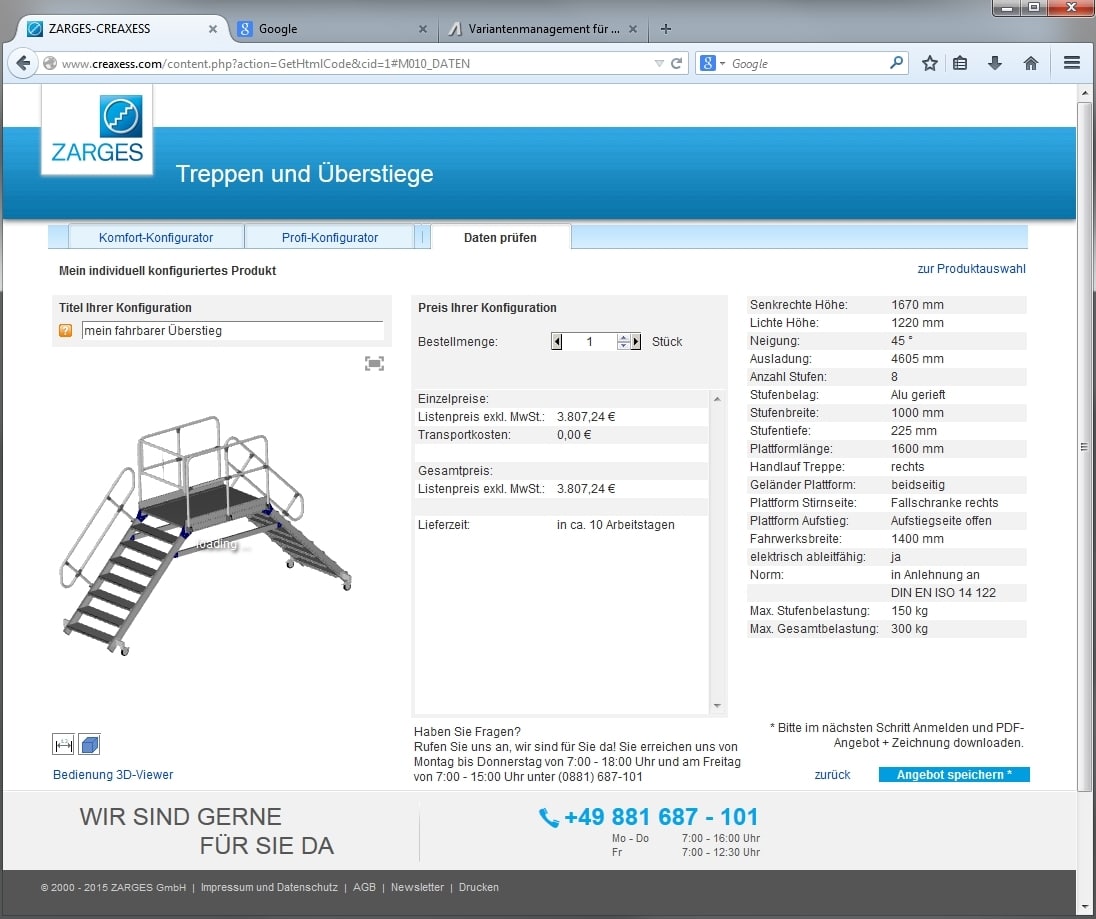Show dimensions with the measurement icon
The height and width of the screenshot is (919, 1096).
coord(64,745)
